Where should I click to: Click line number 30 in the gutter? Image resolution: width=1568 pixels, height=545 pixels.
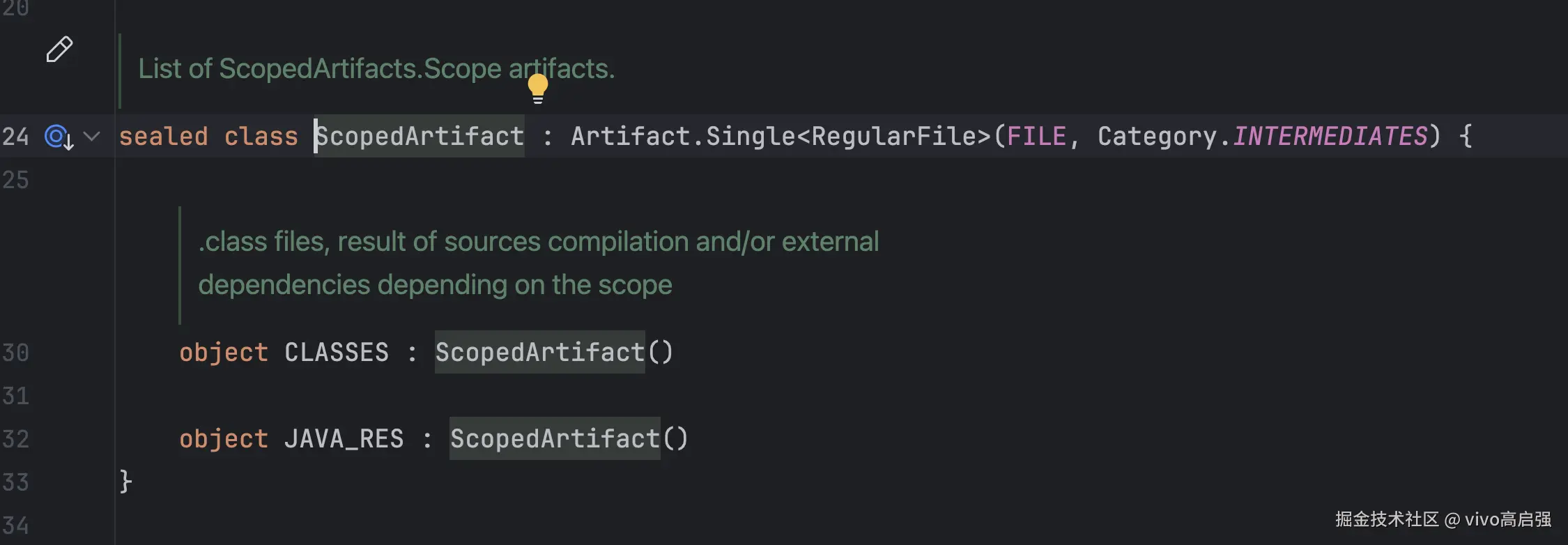(x=15, y=353)
